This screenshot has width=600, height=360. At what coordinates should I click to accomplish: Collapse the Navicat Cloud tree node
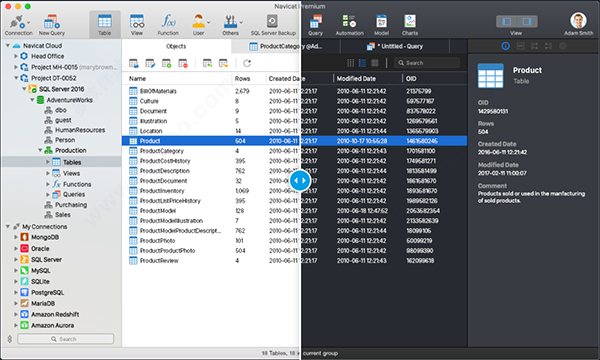coord(8,46)
